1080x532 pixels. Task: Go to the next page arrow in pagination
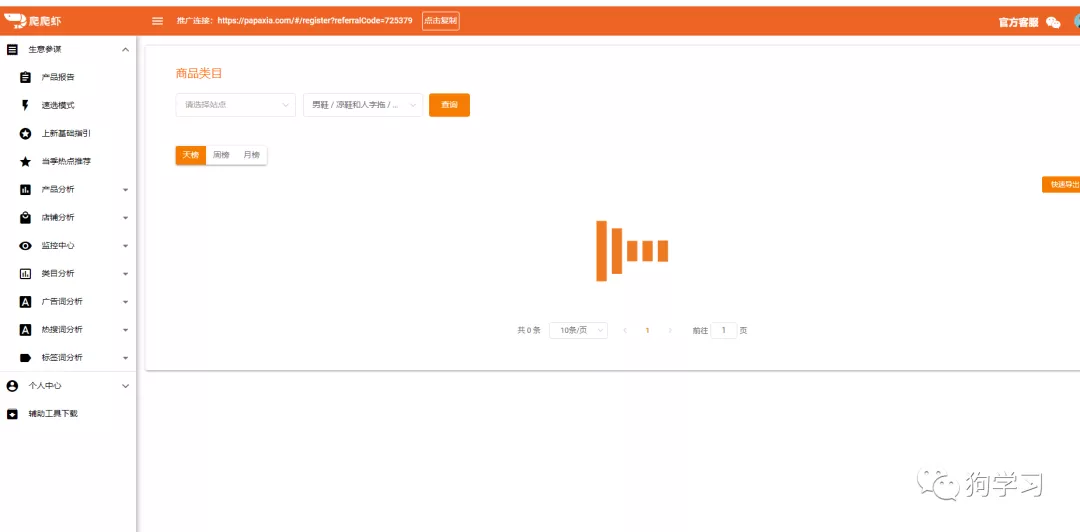point(670,331)
